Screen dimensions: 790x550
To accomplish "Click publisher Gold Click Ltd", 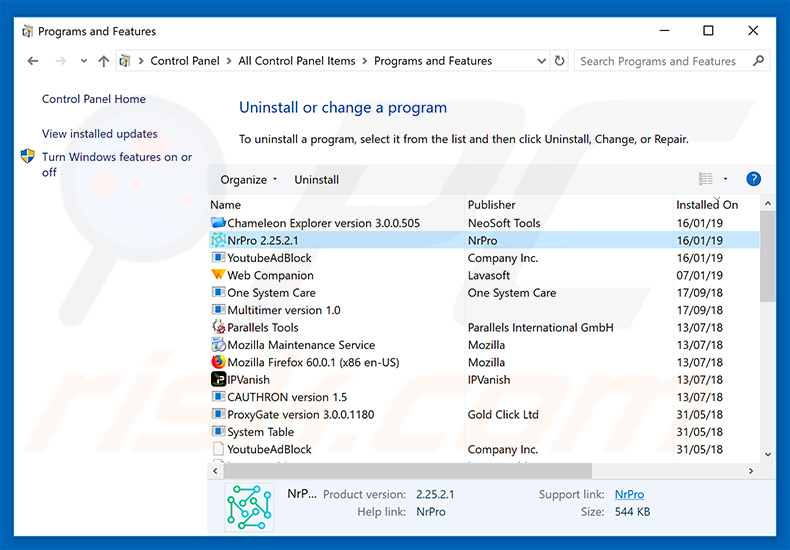I will click(503, 415).
